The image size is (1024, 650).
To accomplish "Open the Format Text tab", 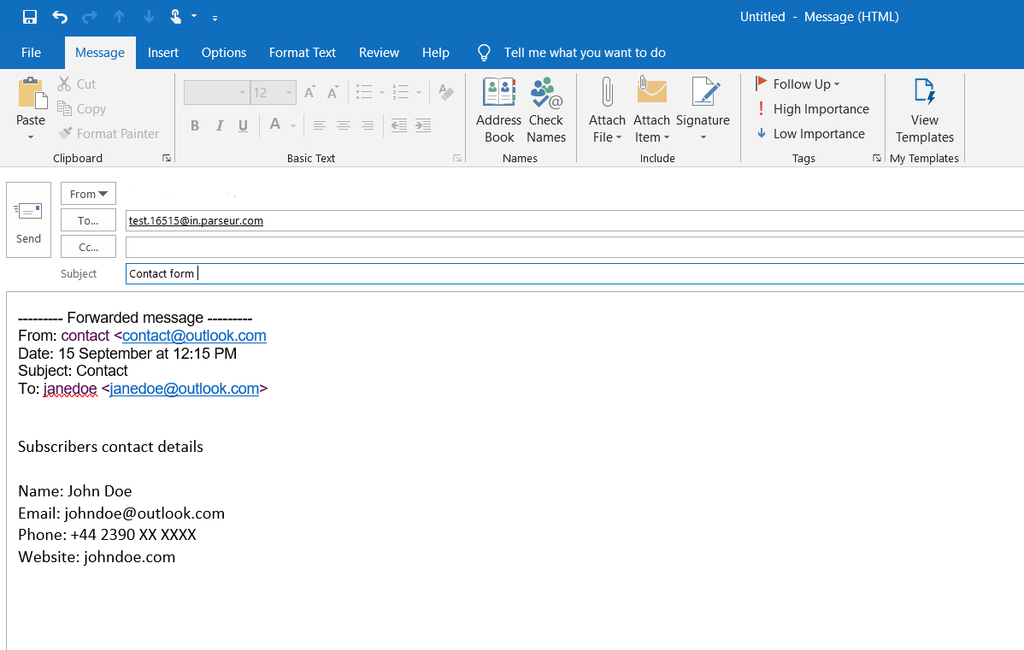I will click(x=302, y=52).
